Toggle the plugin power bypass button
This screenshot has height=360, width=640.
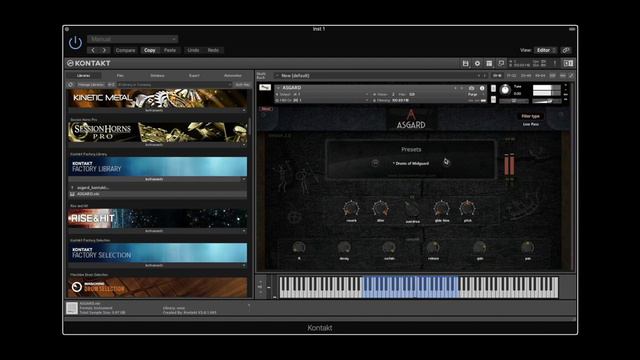75,42
